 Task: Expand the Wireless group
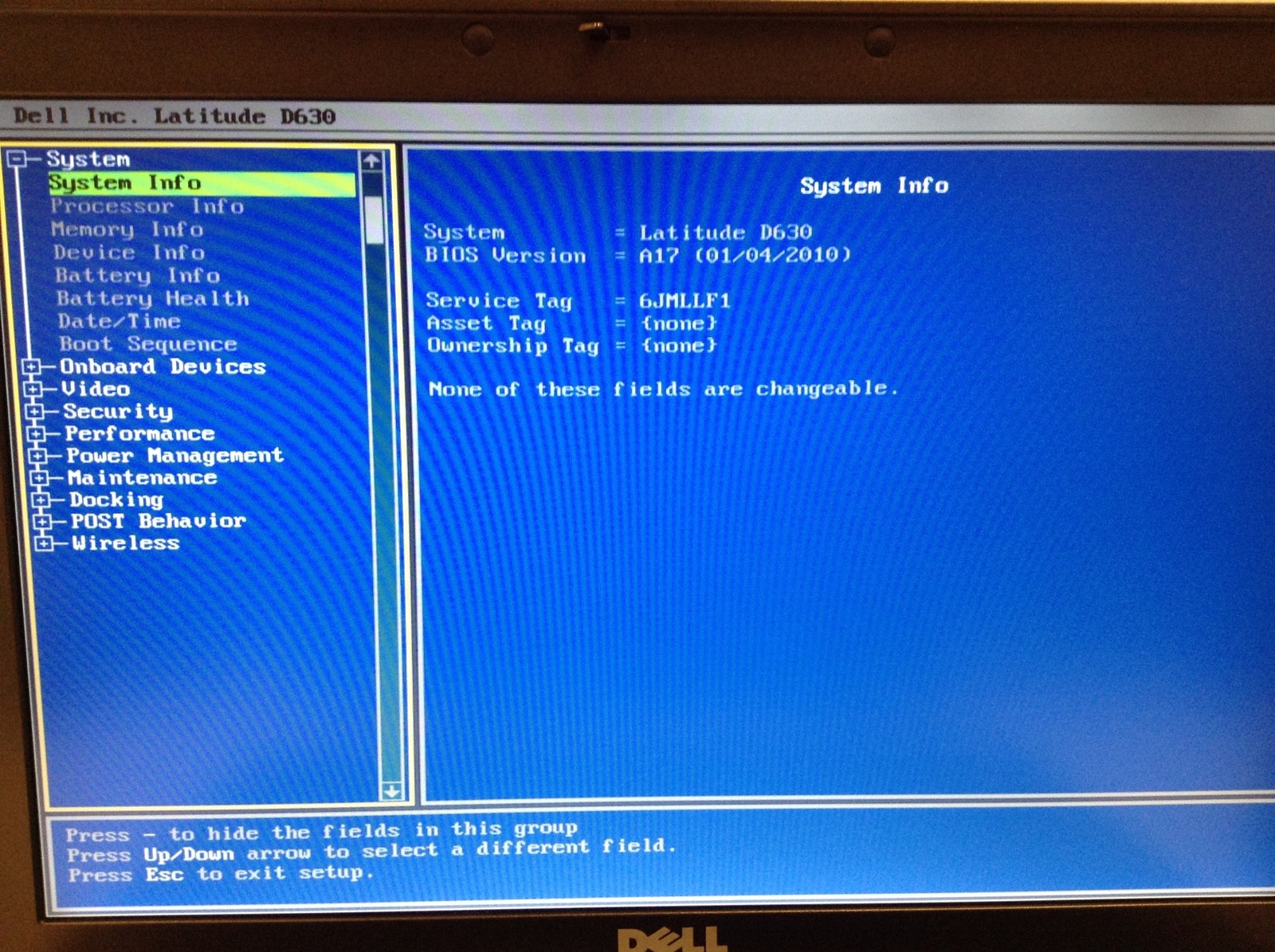(x=45, y=543)
